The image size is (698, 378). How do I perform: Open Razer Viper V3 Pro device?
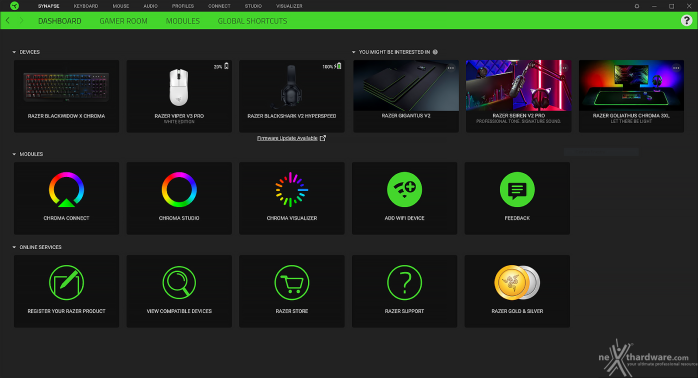tap(179, 96)
